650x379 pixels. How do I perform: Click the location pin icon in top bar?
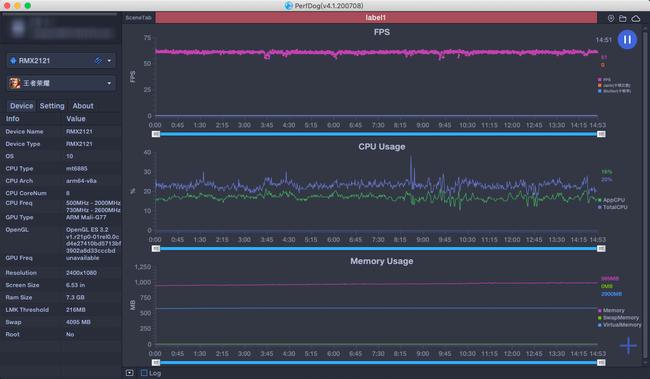pyautogui.click(x=611, y=18)
